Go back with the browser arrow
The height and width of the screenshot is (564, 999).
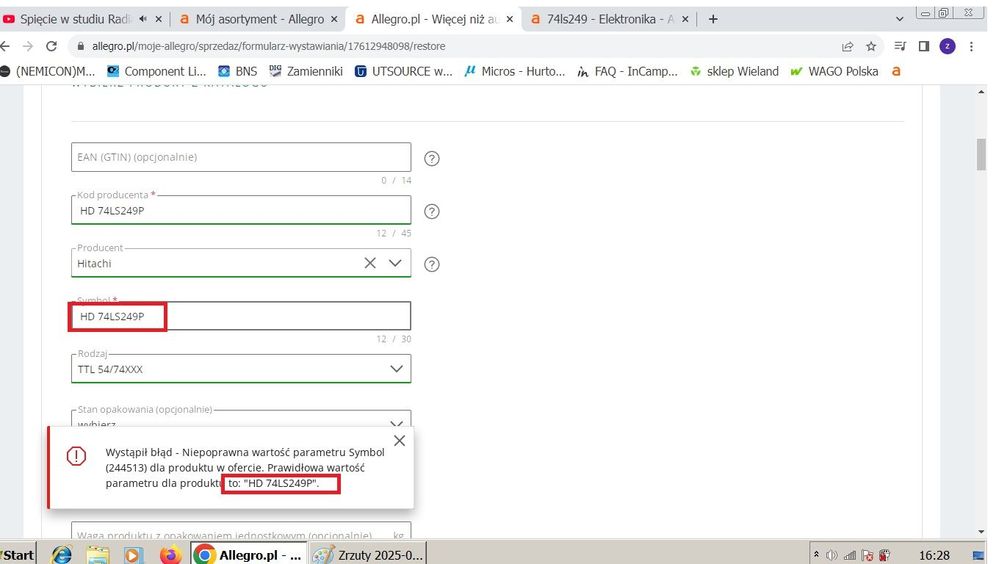click(x=5, y=46)
